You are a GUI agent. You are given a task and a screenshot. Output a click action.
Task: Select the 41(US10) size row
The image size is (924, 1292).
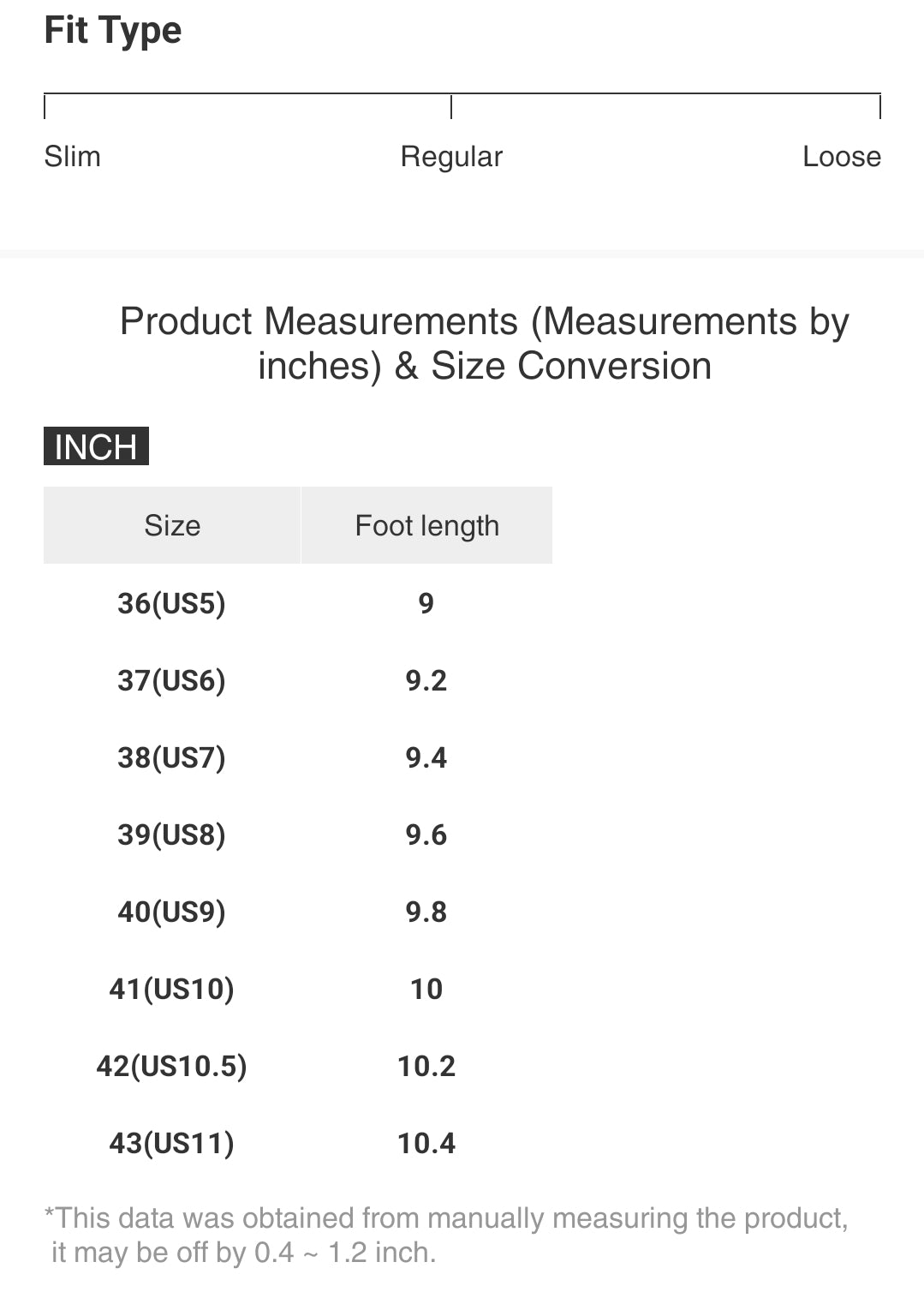click(x=298, y=989)
